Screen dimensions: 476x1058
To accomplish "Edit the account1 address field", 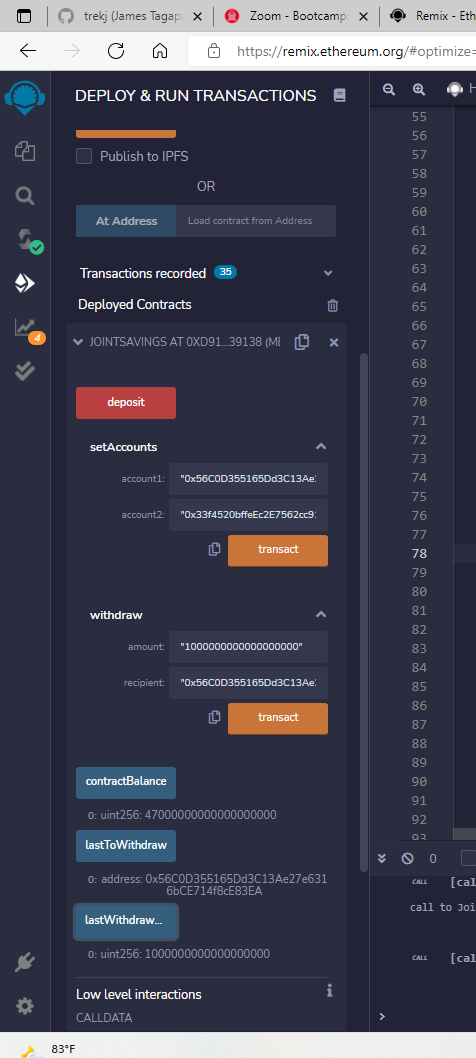I will 248,479.
